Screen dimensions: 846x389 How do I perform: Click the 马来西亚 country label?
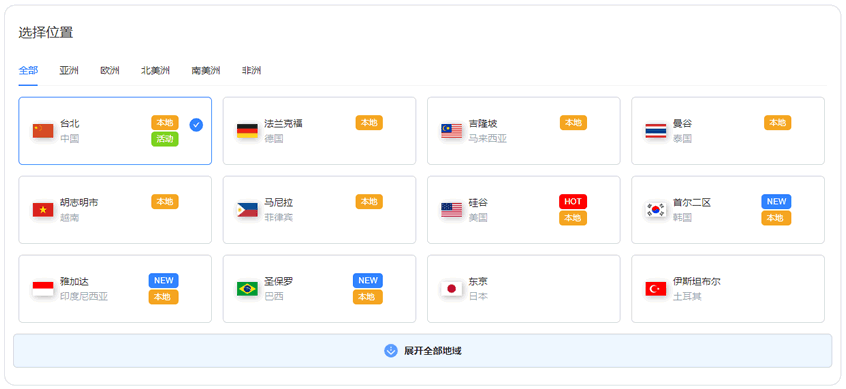(488, 139)
